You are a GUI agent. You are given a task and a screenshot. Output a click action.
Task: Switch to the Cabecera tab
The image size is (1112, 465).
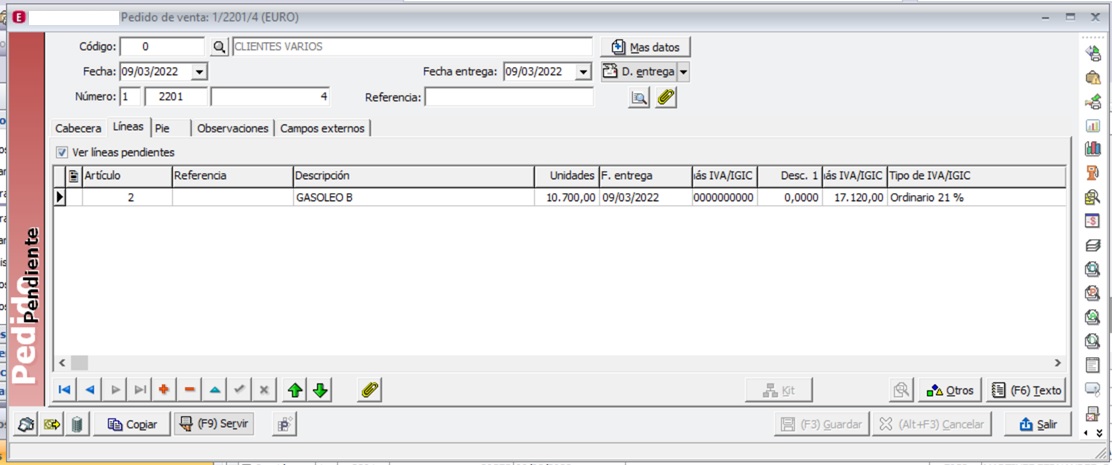78,128
